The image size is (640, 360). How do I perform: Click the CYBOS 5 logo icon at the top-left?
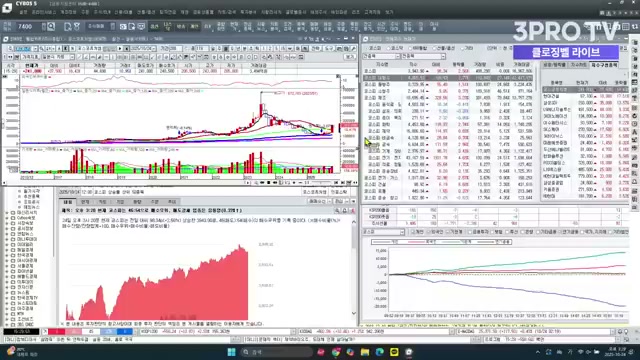(x=7, y=7)
